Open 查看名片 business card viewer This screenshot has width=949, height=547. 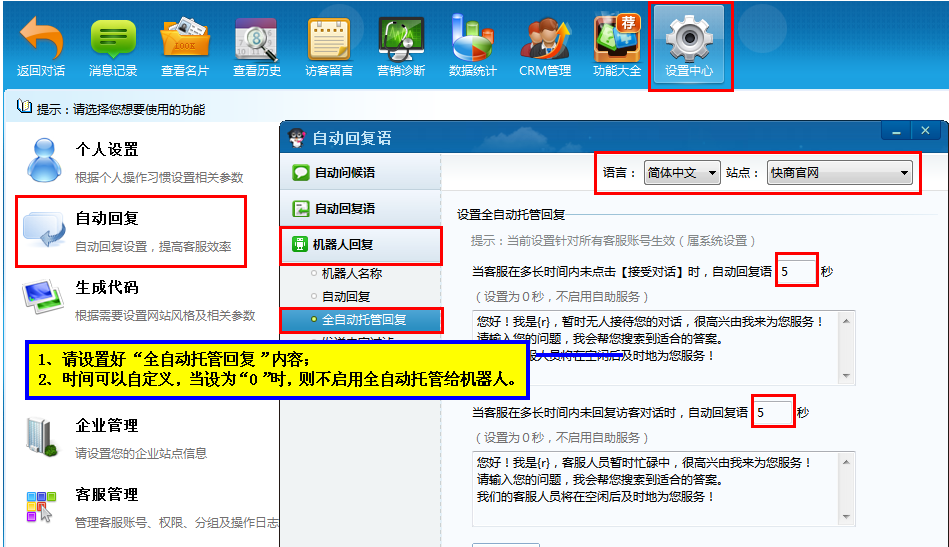click(x=185, y=40)
